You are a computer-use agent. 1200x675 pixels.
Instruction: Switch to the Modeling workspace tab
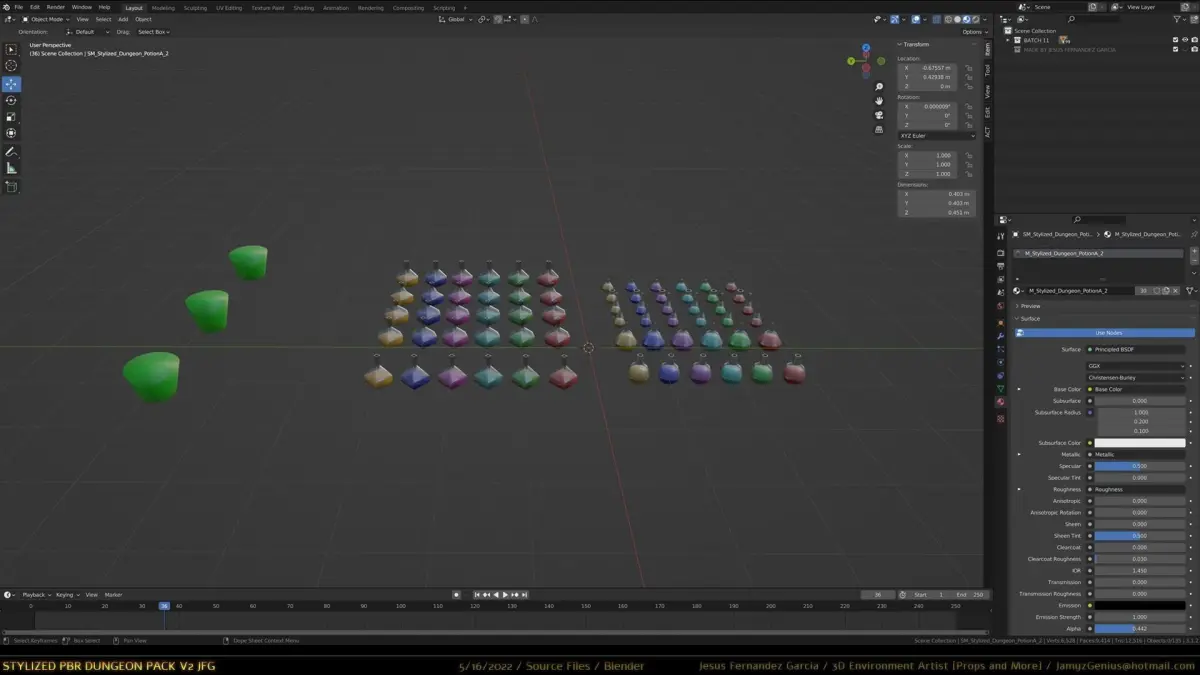(x=163, y=7)
